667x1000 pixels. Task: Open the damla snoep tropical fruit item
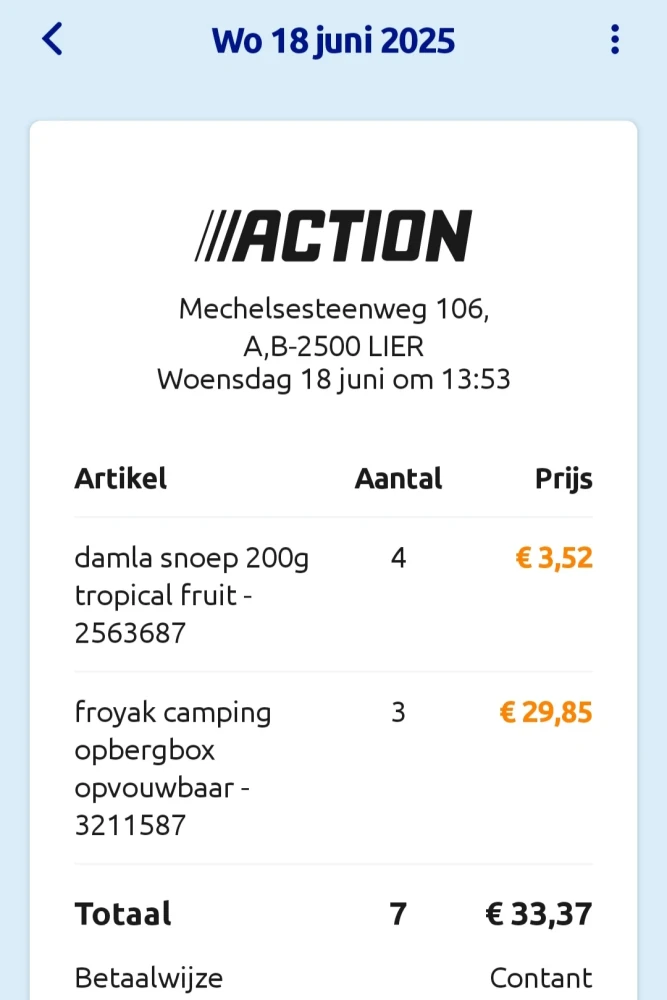(192, 595)
